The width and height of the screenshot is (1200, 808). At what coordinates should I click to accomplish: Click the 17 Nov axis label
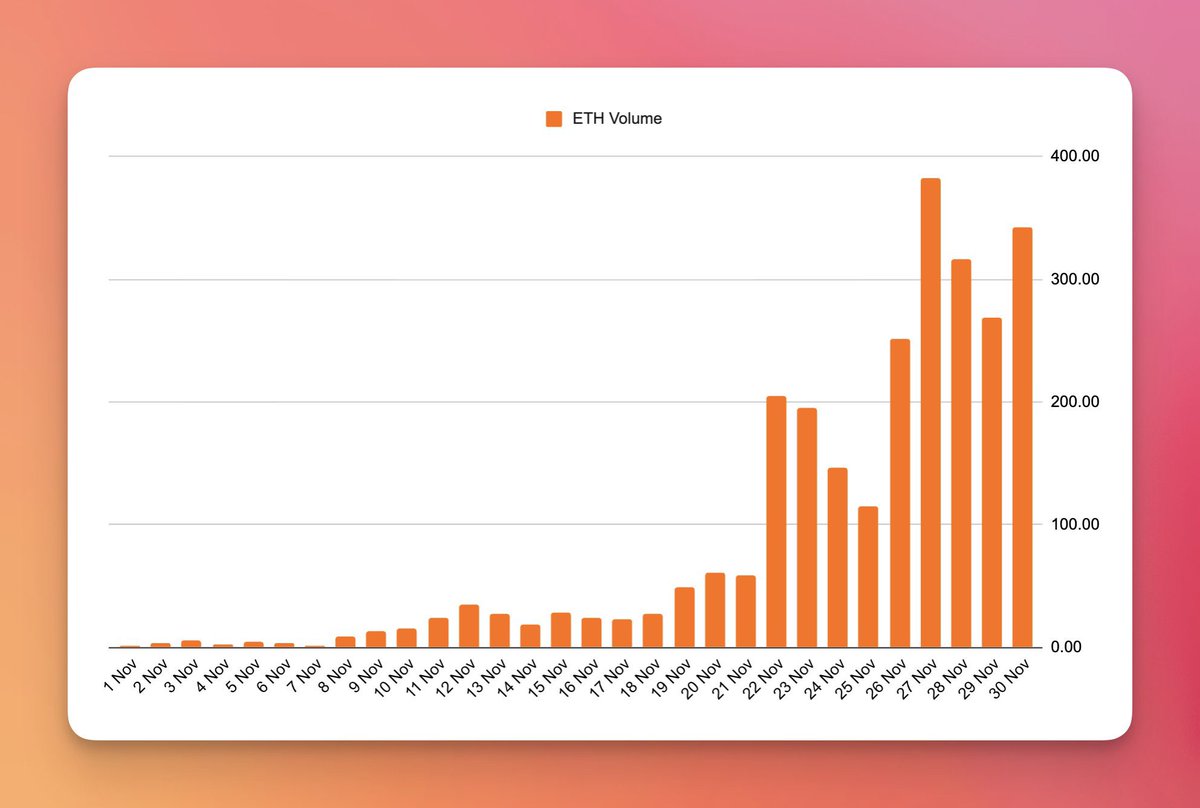[x=609, y=677]
